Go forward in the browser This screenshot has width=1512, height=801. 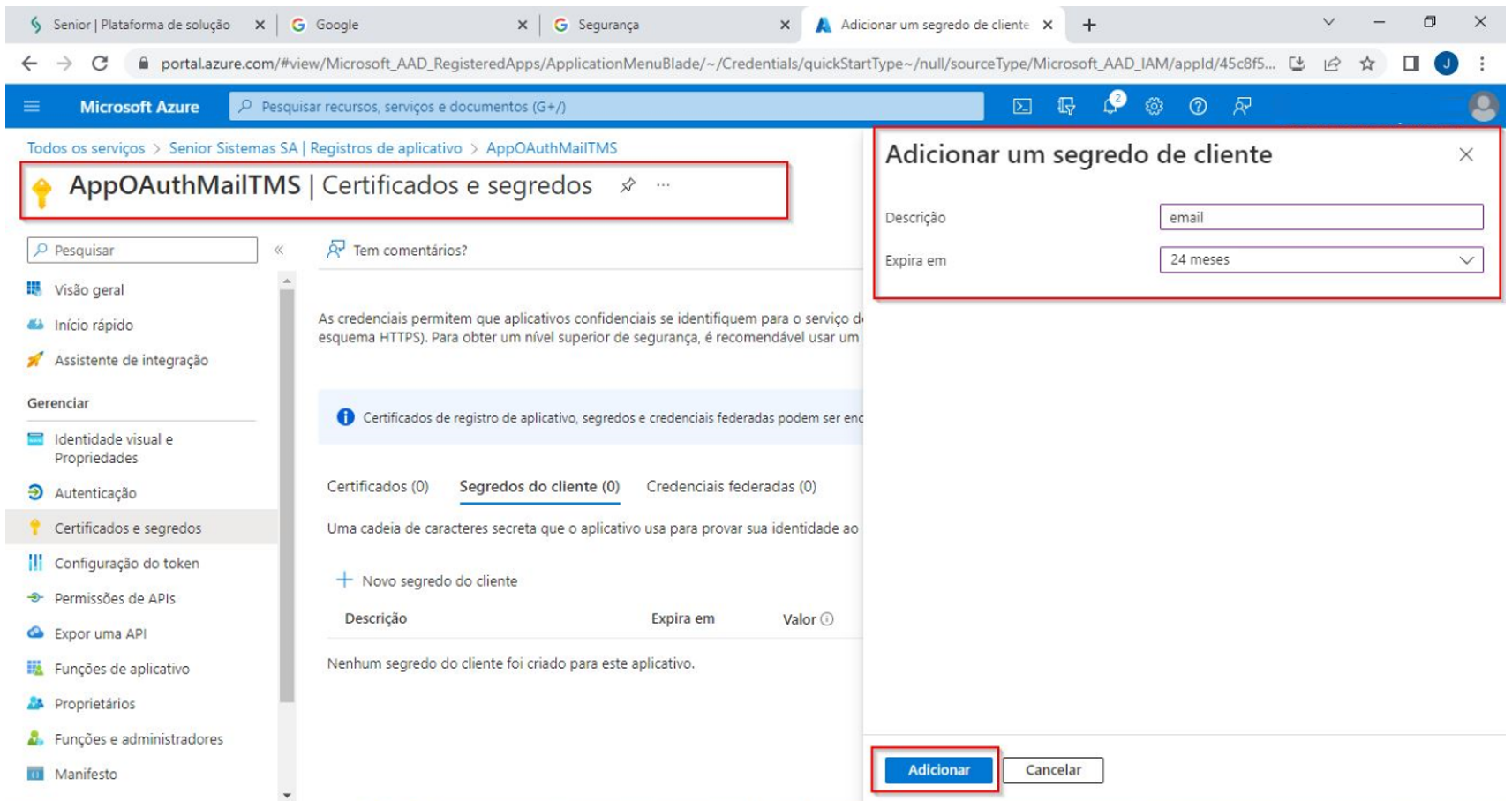tap(64, 64)
